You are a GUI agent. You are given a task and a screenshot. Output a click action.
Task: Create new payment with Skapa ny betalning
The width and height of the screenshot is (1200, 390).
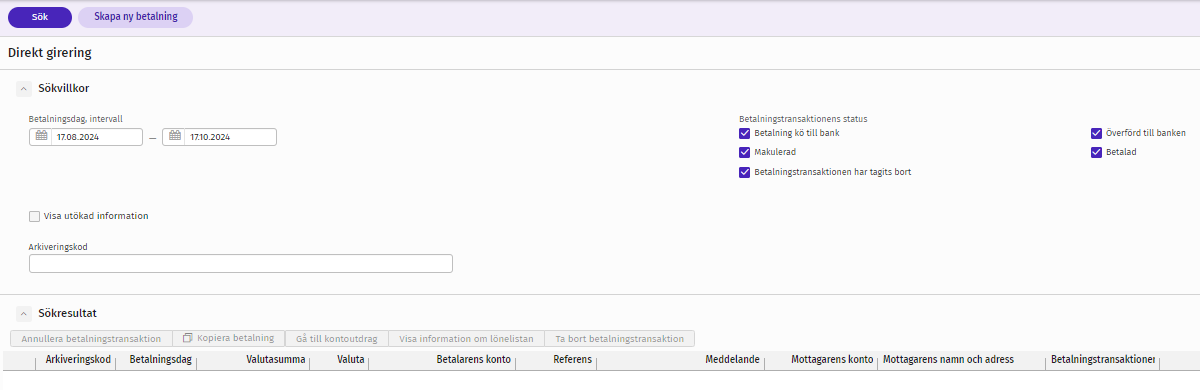(135, 17)
